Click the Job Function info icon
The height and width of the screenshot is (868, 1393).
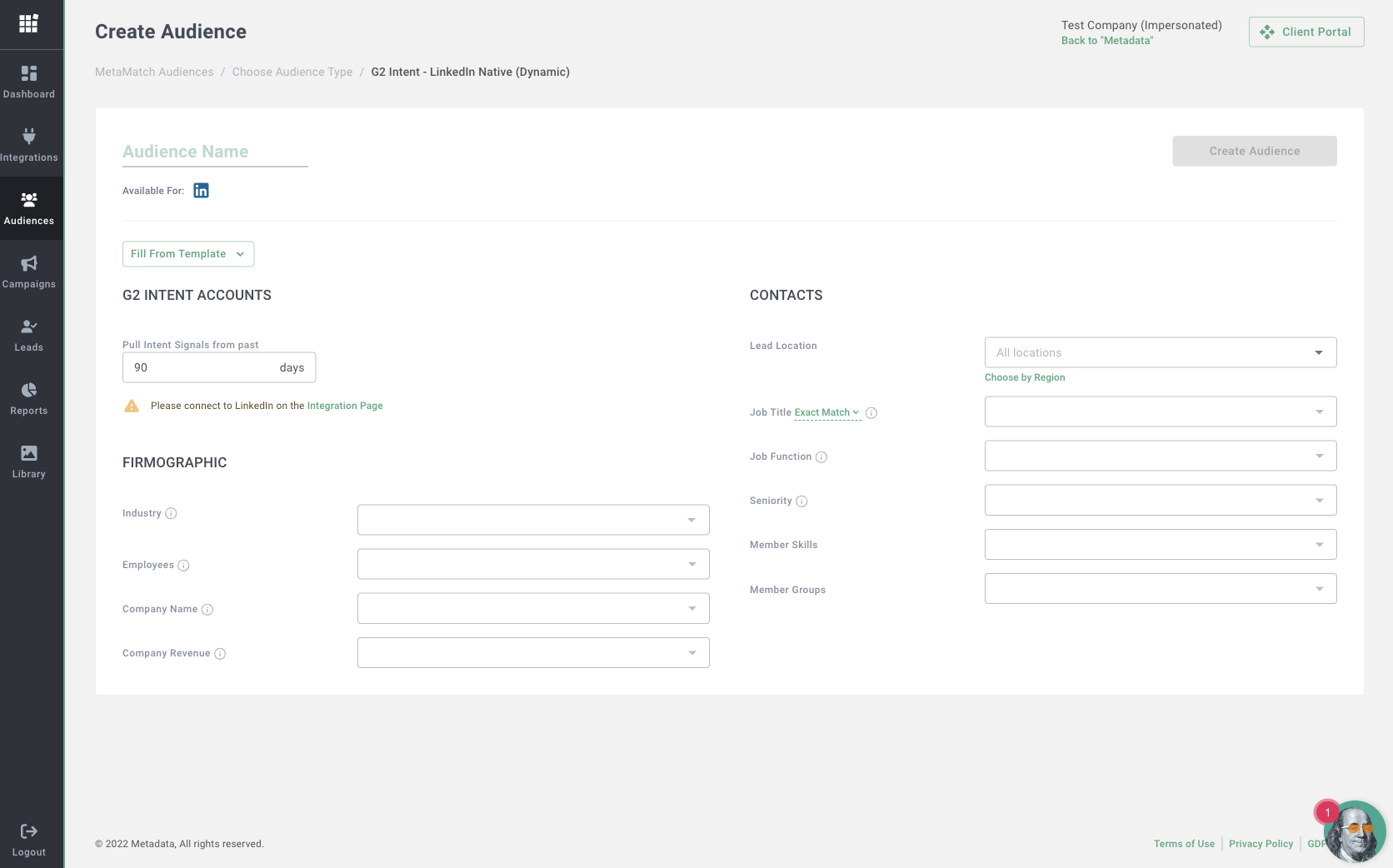pyautogui.click(x=821, y=457)
